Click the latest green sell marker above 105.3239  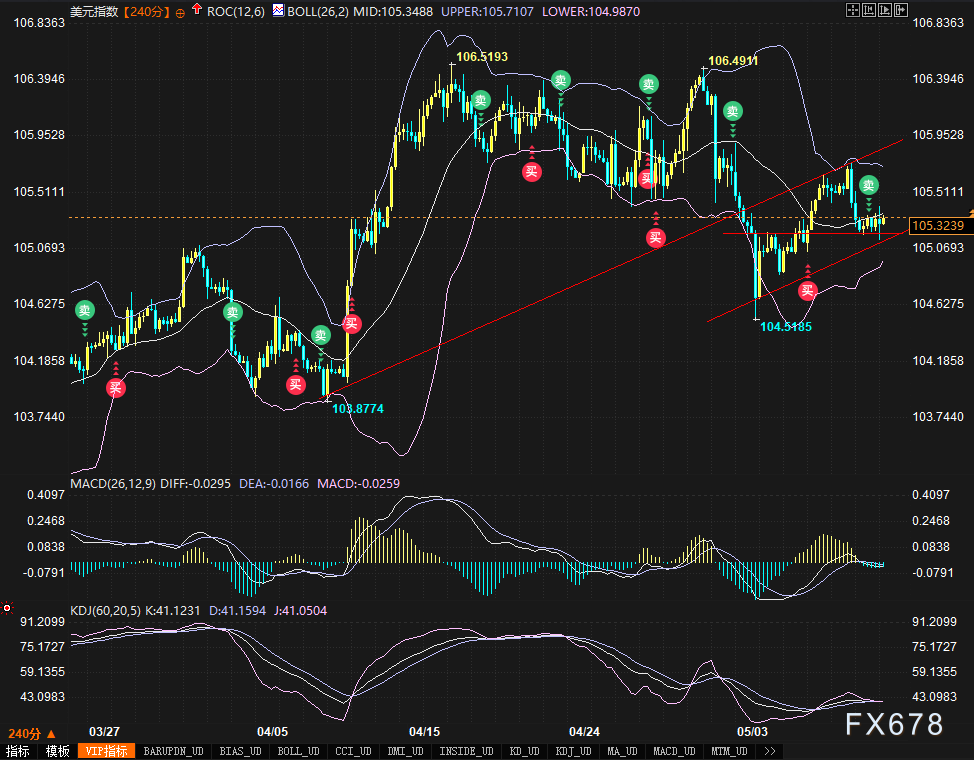click(868, 185)
